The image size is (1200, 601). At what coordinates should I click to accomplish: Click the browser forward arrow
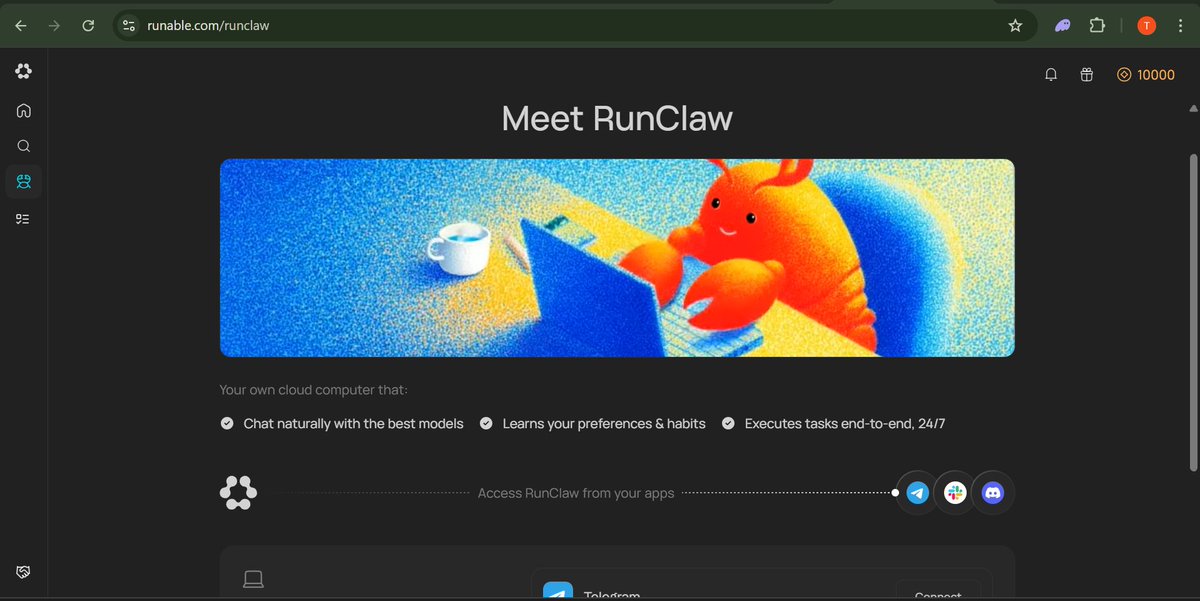55,25
